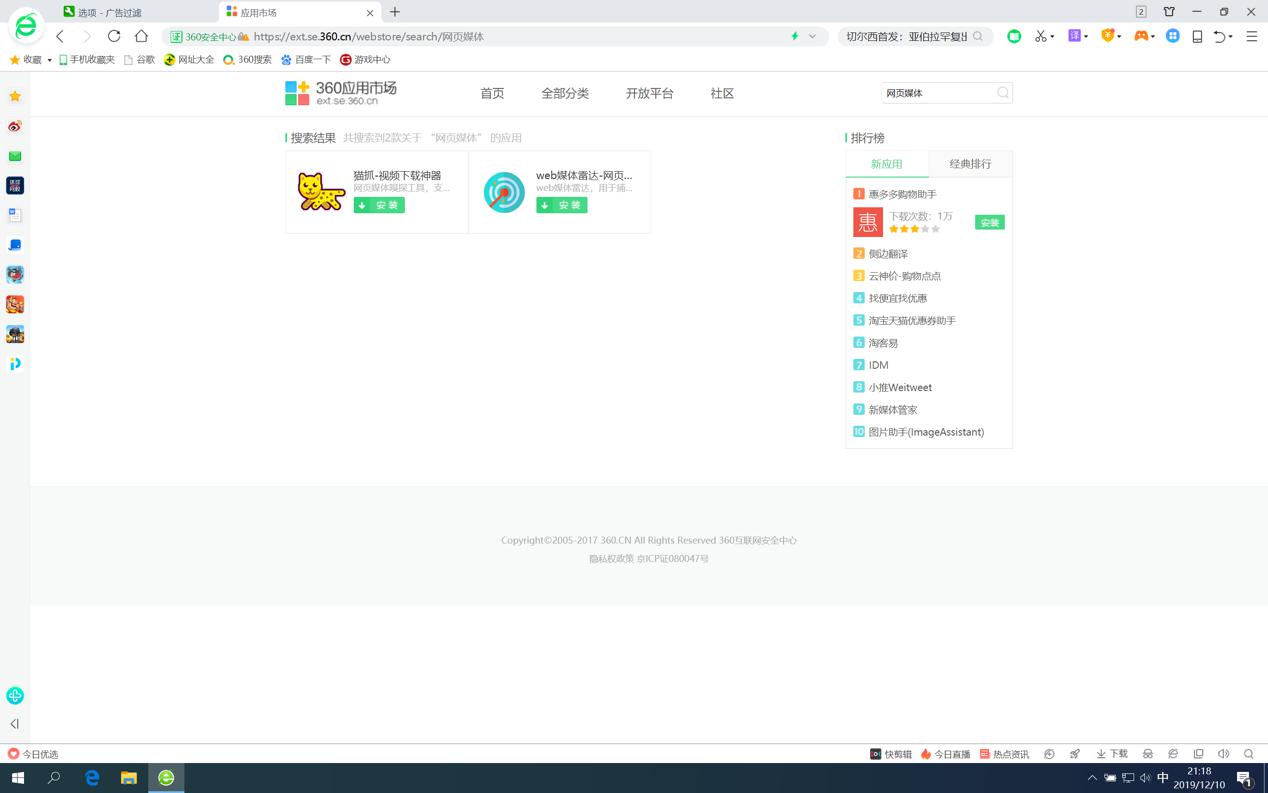This screenshot has height=793, width=1268.
Task: Switch to the 选项 - 广告过滤 tab
Action: (x=137, y=12)
